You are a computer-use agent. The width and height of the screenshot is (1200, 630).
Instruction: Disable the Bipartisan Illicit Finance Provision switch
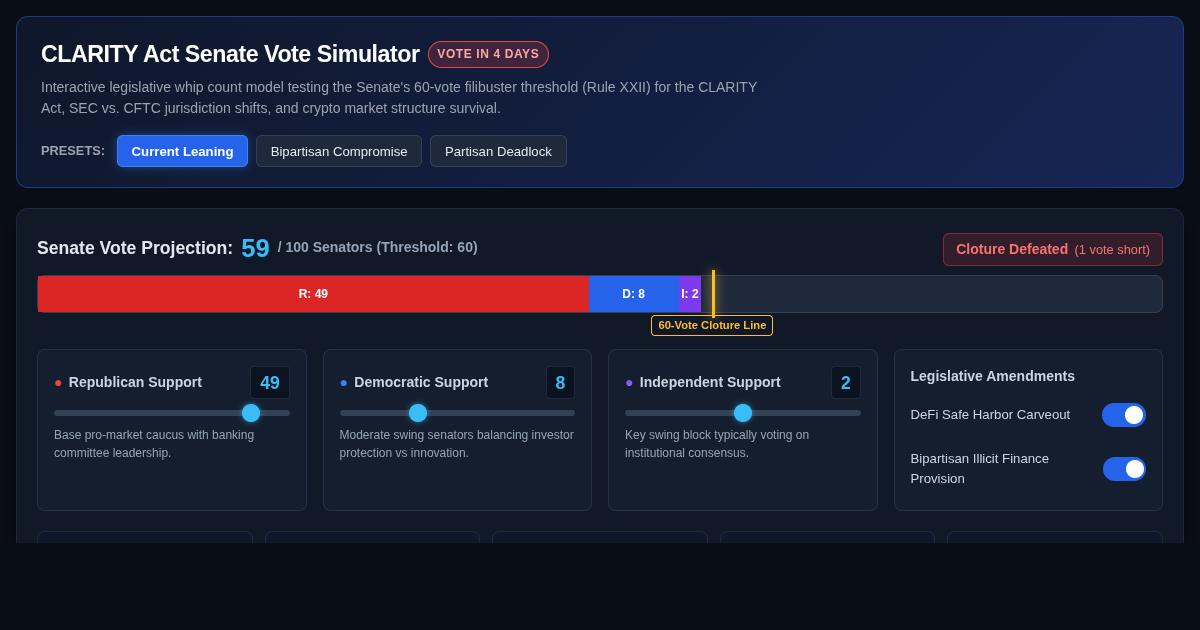[1124, 469]
